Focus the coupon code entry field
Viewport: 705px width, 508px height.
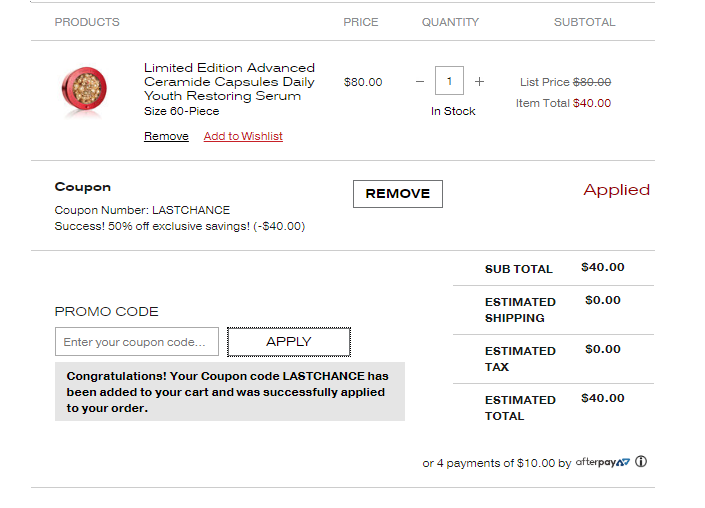click(137, 342)
